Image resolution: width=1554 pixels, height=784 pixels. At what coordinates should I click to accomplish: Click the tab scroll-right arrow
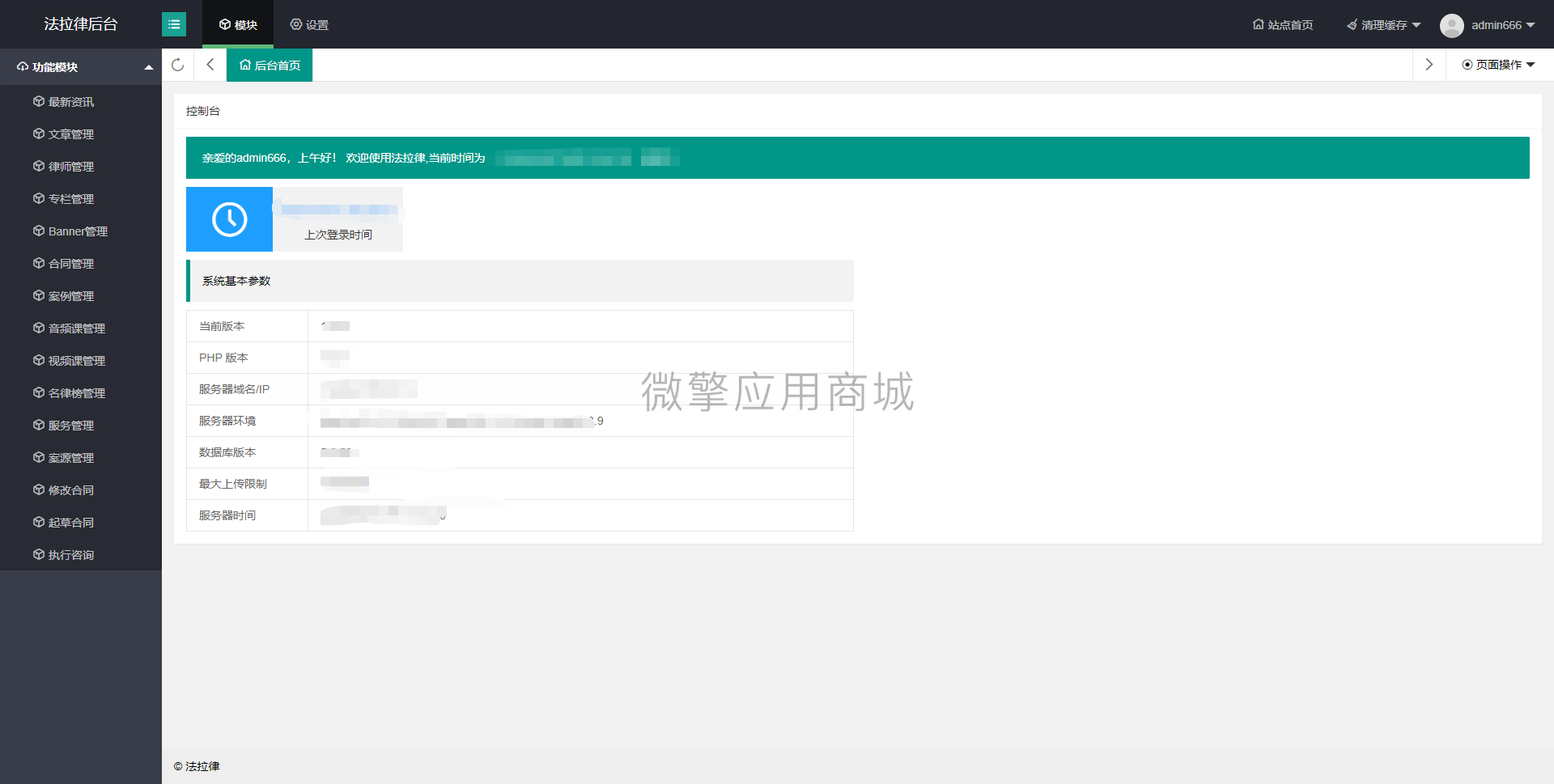tap(1429, 65)
